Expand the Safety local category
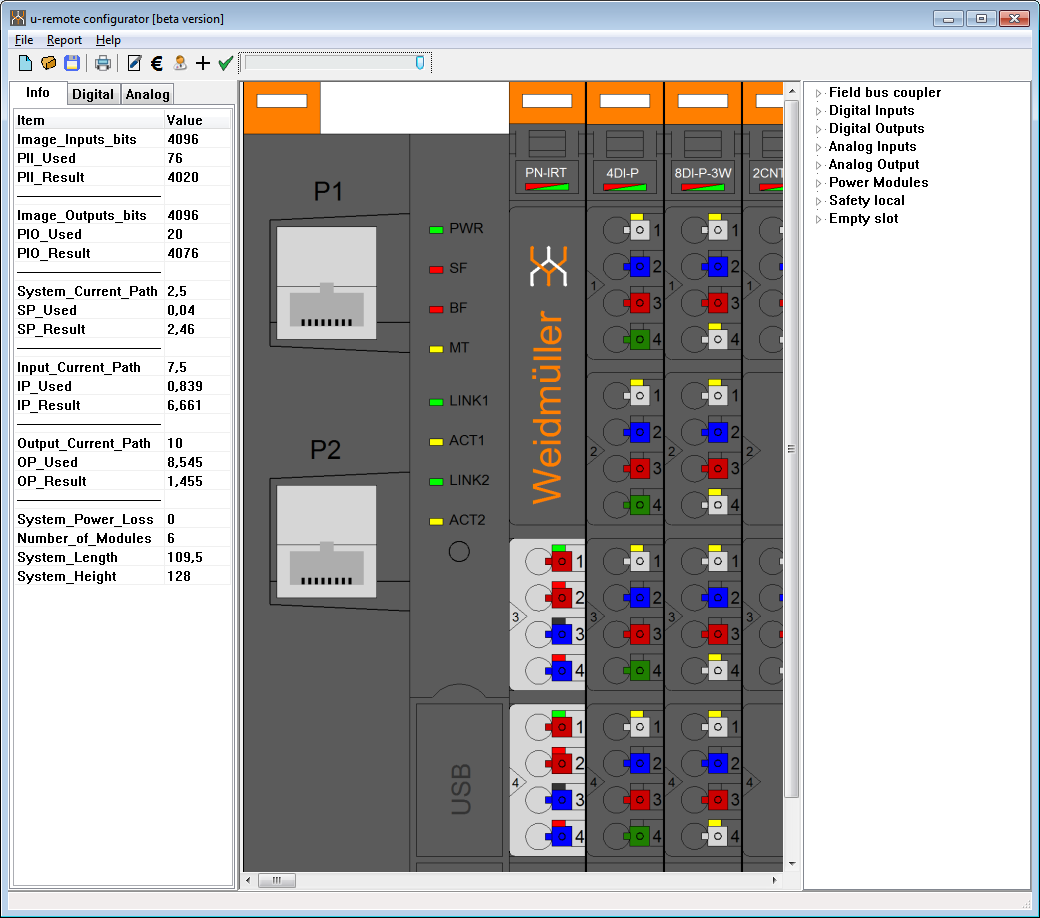The width and height of the screenshot is (1040, 918). [x=818, y=201]
